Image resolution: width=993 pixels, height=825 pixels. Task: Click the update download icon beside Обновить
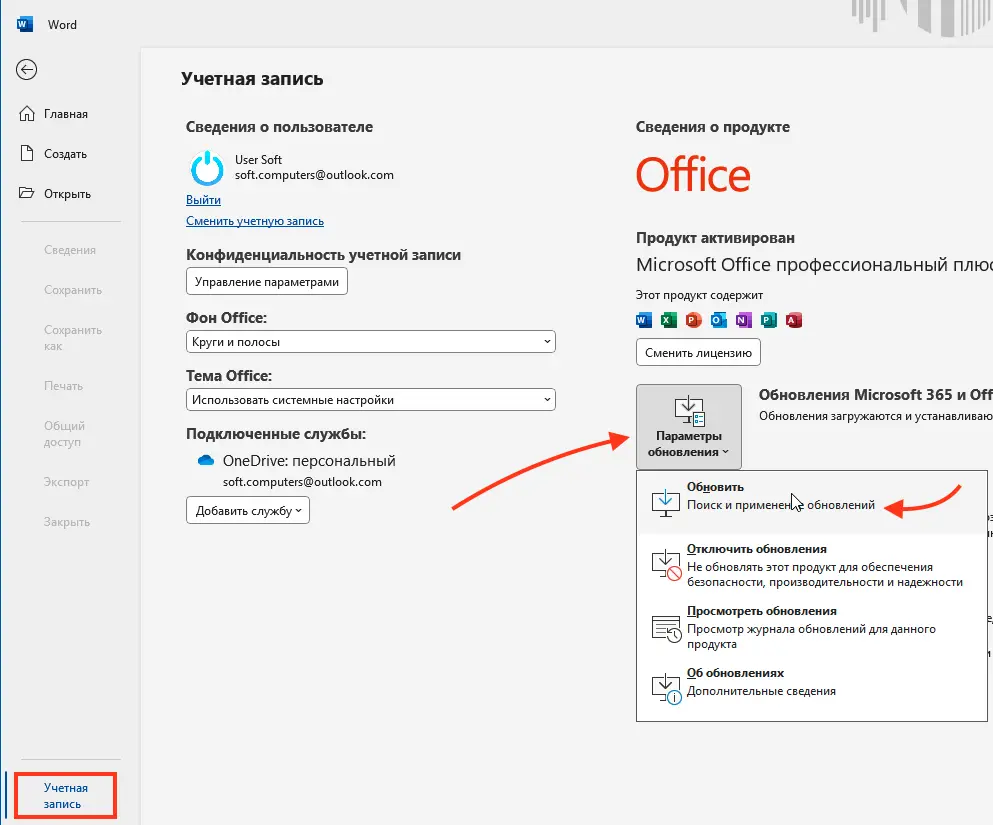point(666,503)
